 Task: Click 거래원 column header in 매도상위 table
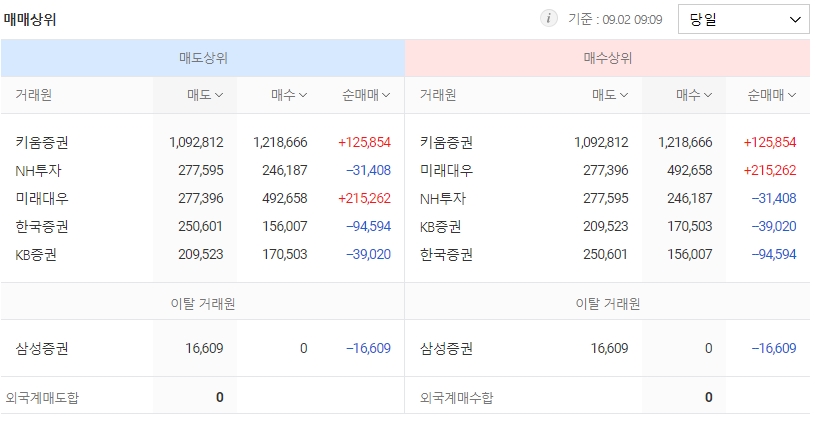click(33, 95)
